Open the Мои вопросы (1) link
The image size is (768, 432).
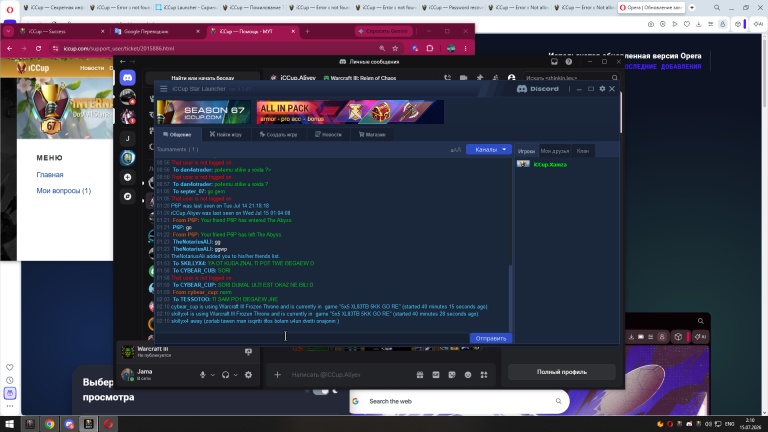[64, 191]
